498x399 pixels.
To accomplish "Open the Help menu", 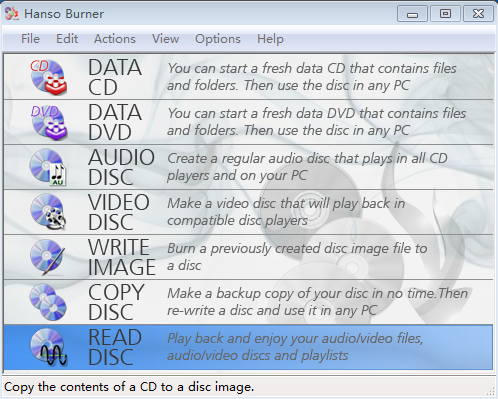I will coord(270,39).
